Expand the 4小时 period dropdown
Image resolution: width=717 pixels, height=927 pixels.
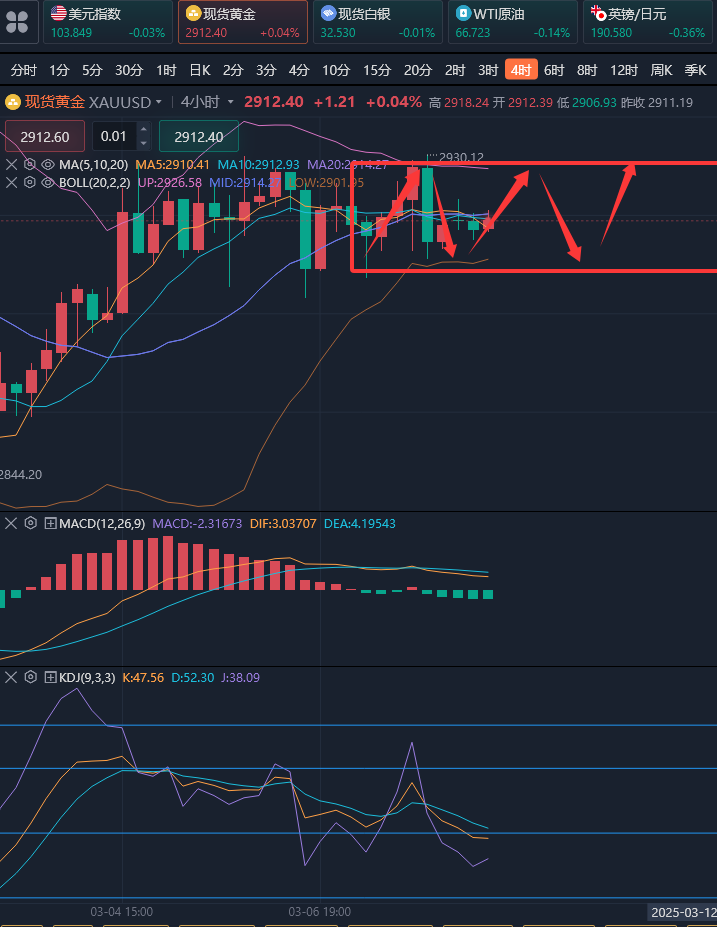point(231,102)
